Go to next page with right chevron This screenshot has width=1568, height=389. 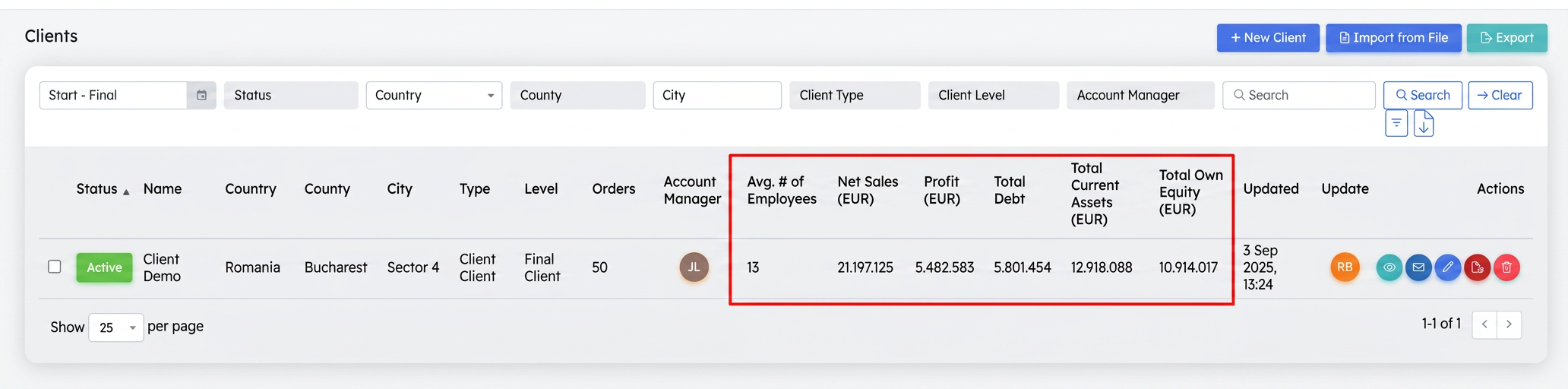pyautogui.click(x=1509, y=324)
